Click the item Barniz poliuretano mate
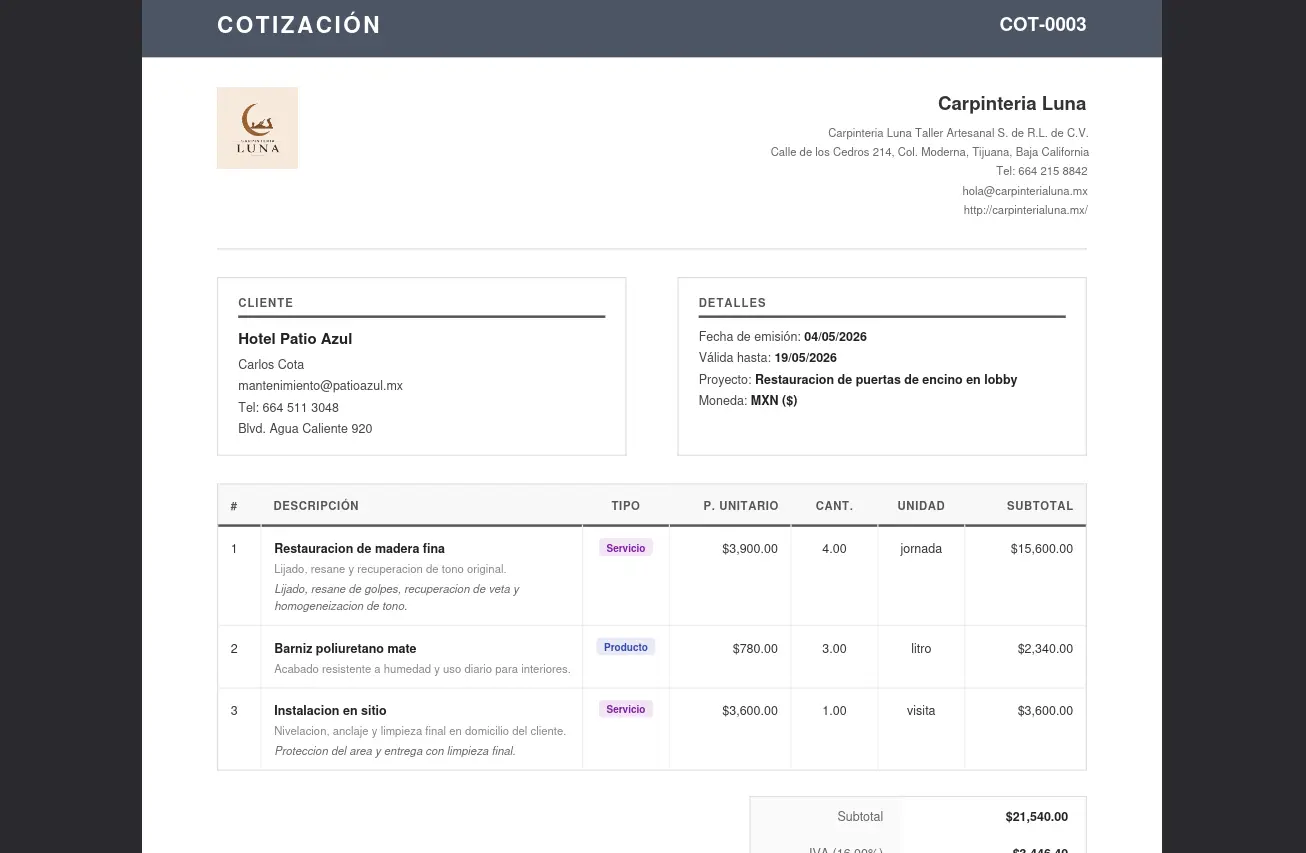Screen dimensions: 1306x853 (x=345, y=649)
